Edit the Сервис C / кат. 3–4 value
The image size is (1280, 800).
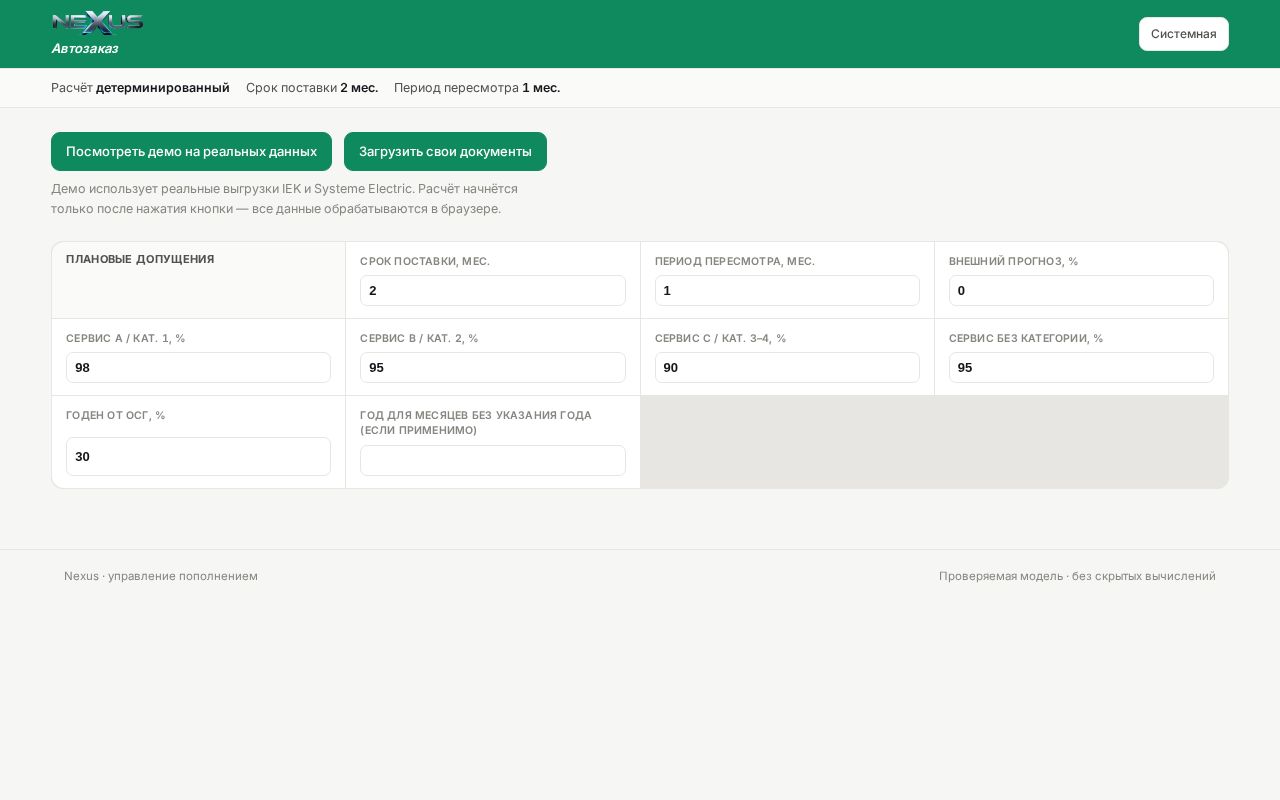787,367
